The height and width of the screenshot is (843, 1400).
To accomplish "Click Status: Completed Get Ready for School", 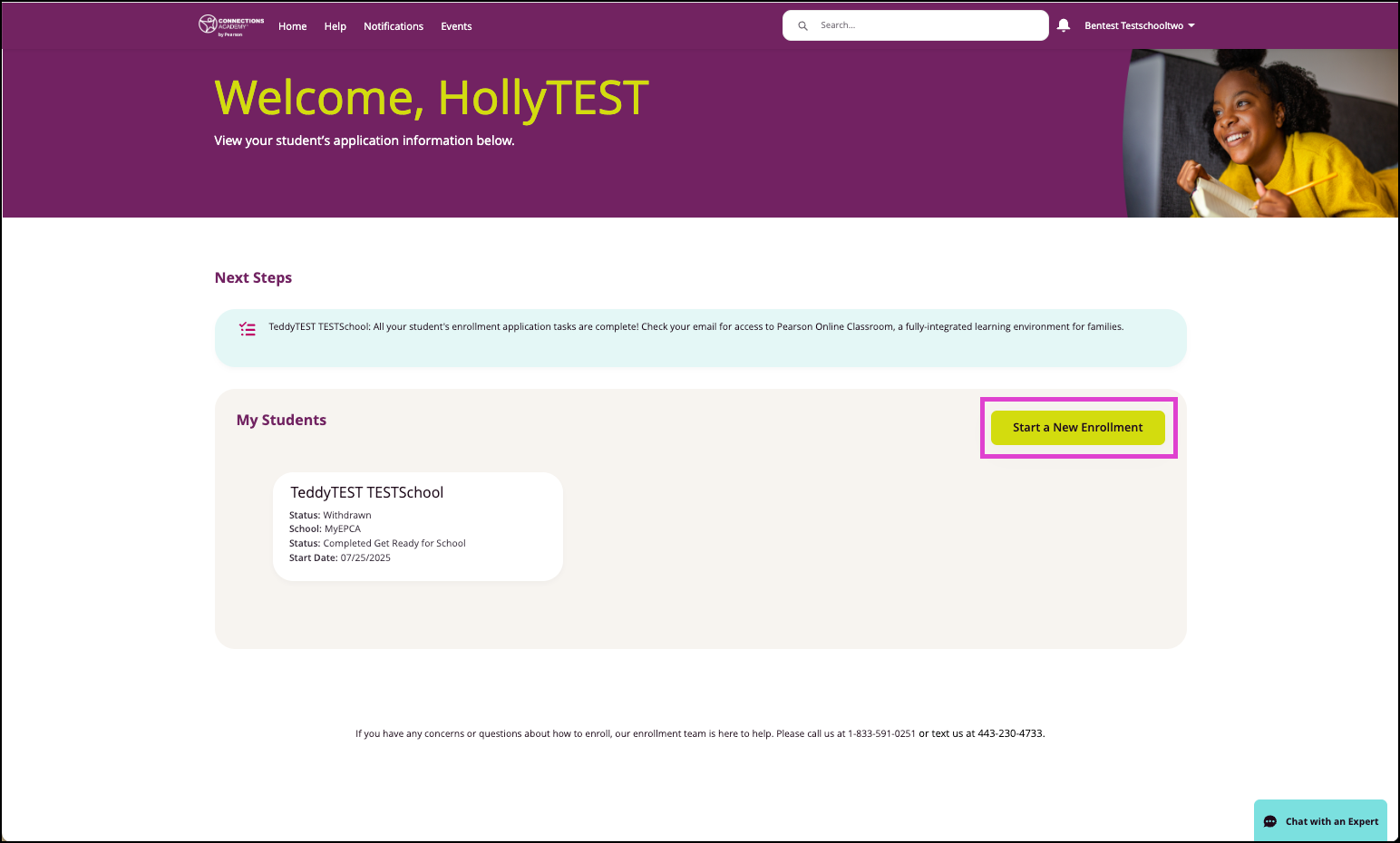I will [377, 543].
